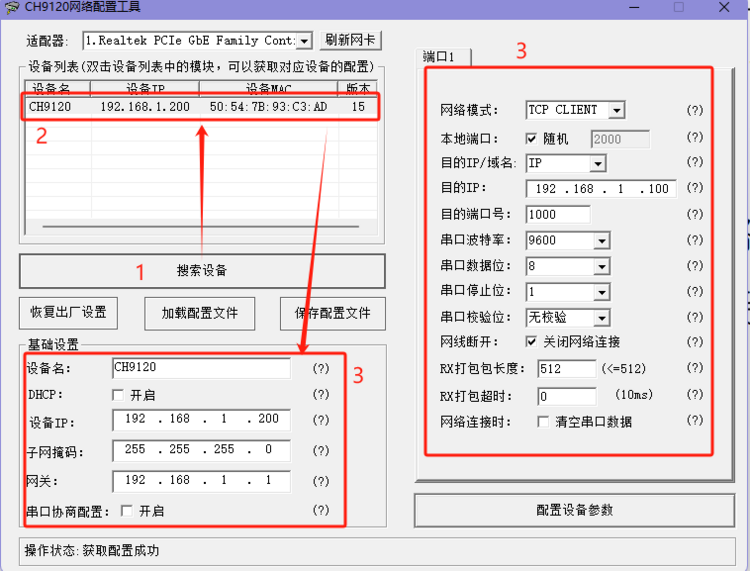Click the 加载配置文件 button
The width and height of the screenshot is (750, 571).
pos(199,314)
